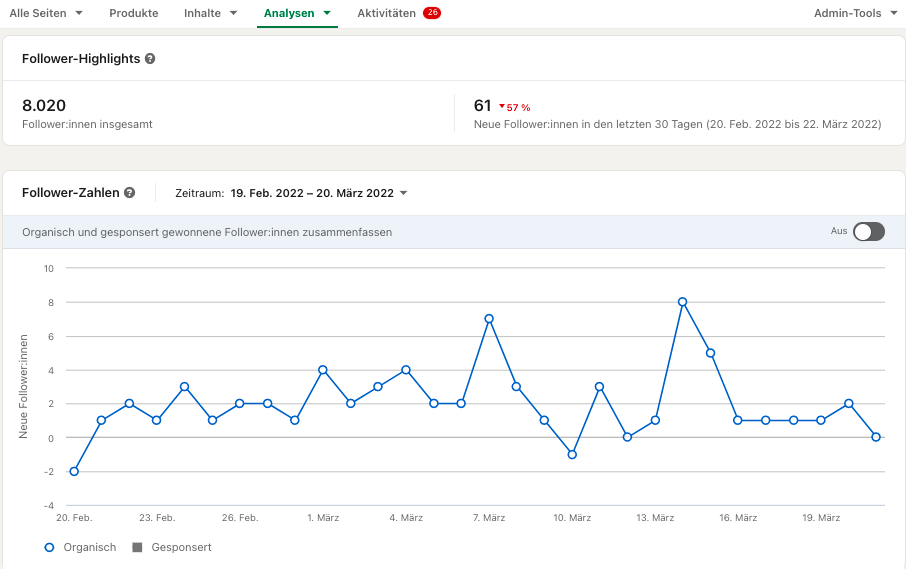The height and width of the screenshot is (569, 906).
Task: Select the Analysen tab
Action: tap(297, 13)
